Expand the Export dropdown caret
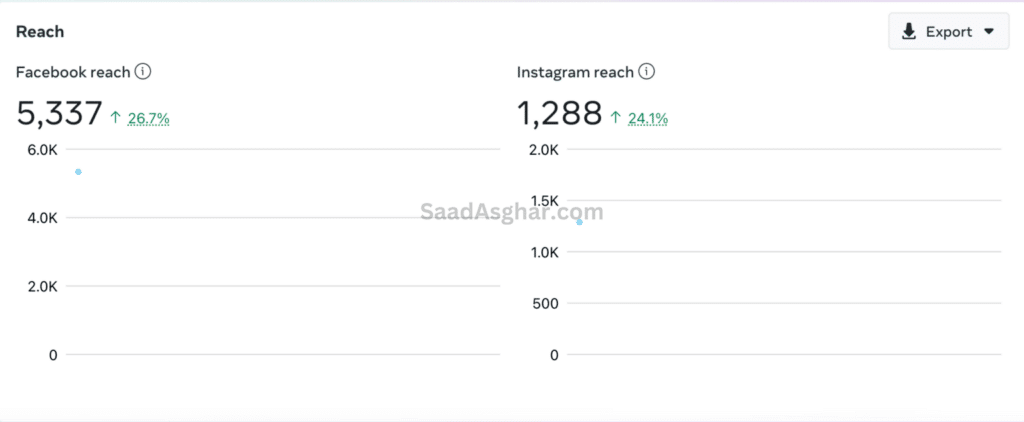This screenshot has height=422, width=1024. point(989,31)
